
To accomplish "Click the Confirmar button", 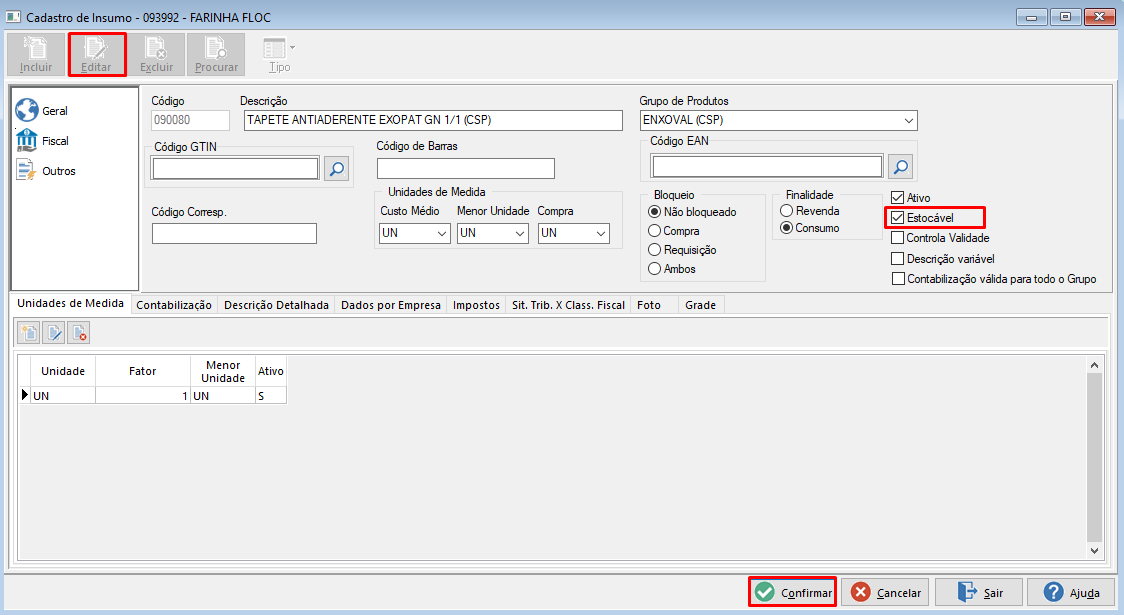I will (x=793, y=592).
